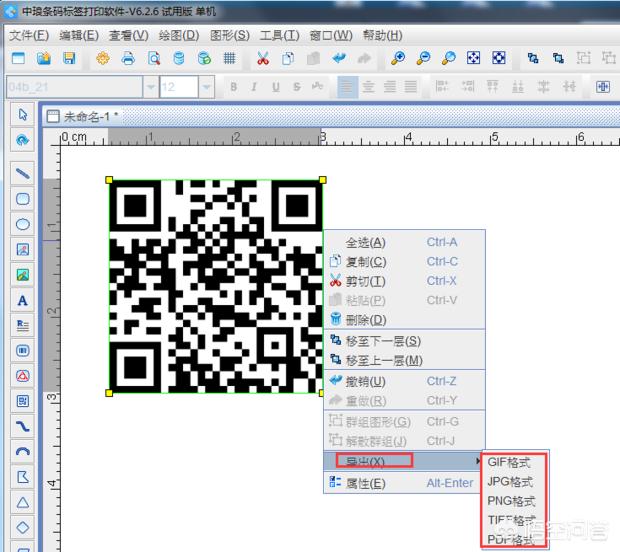Image resolution: width=620 pixels, height=552 pixels.
Task: Toggle right text alignment
Action: [x=390, y=87]
